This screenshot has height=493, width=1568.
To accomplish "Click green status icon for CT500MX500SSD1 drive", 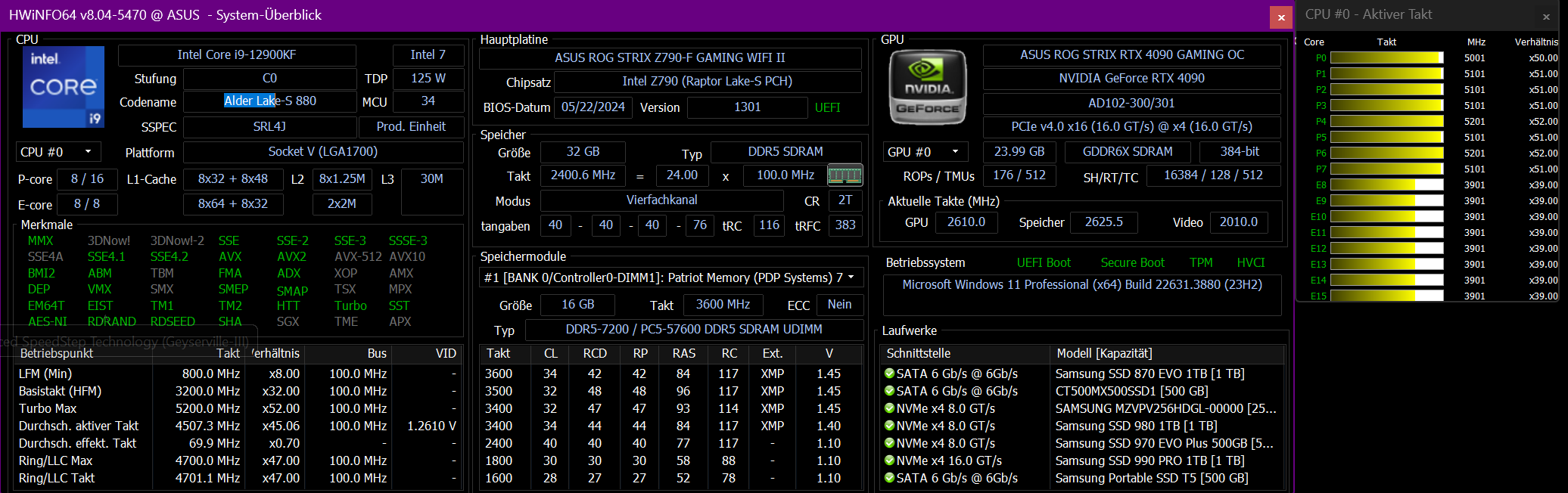I will pyautogui.click(x=889, y=391).
